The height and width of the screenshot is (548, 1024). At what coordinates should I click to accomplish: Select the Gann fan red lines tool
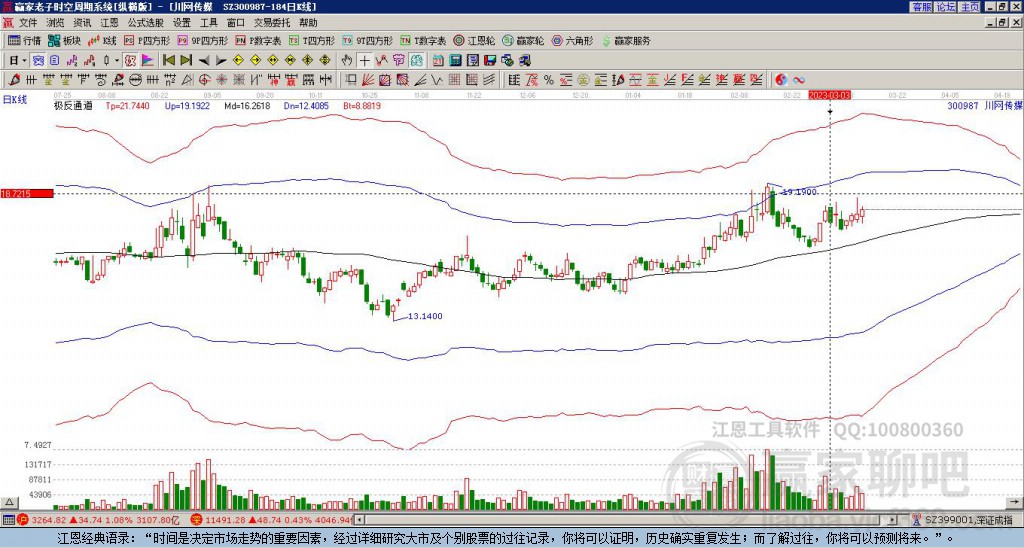[x=367, y=80]
